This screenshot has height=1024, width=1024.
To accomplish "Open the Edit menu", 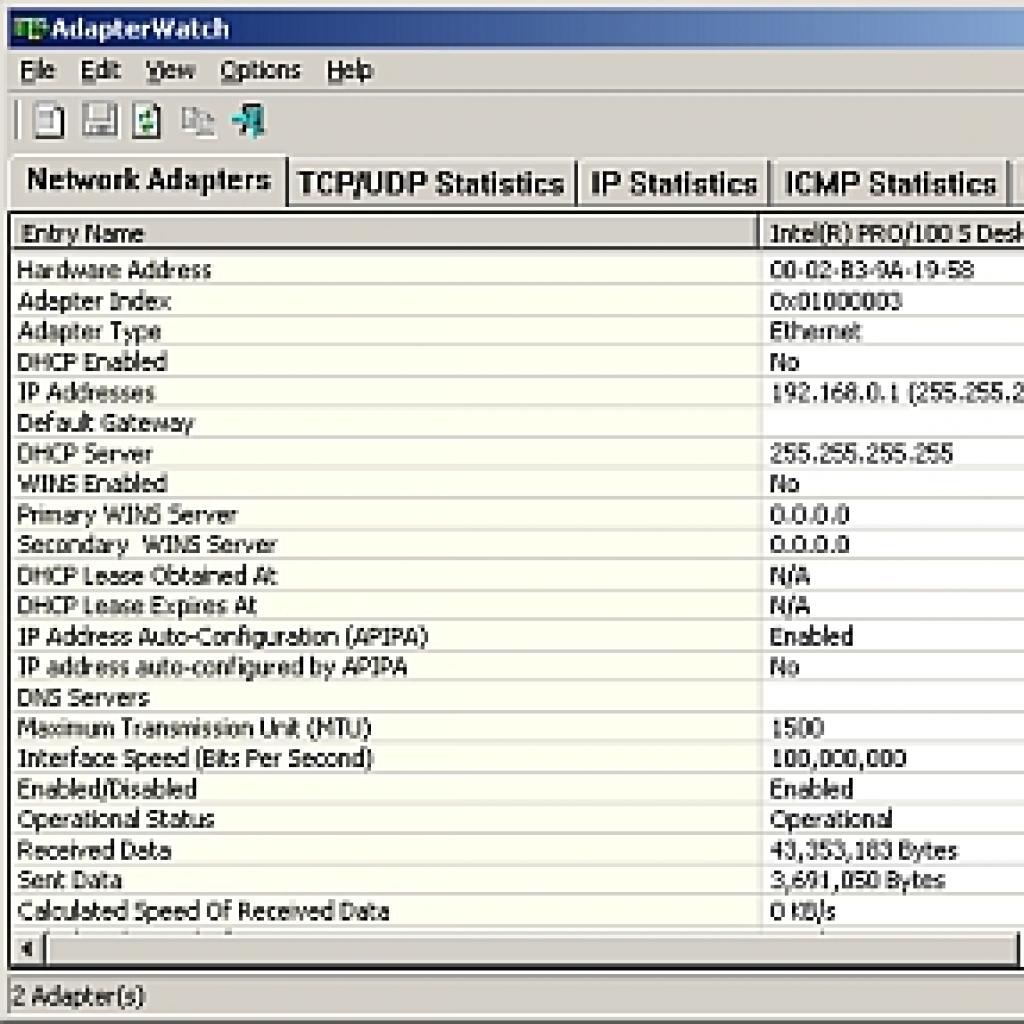I will point(100,70).
